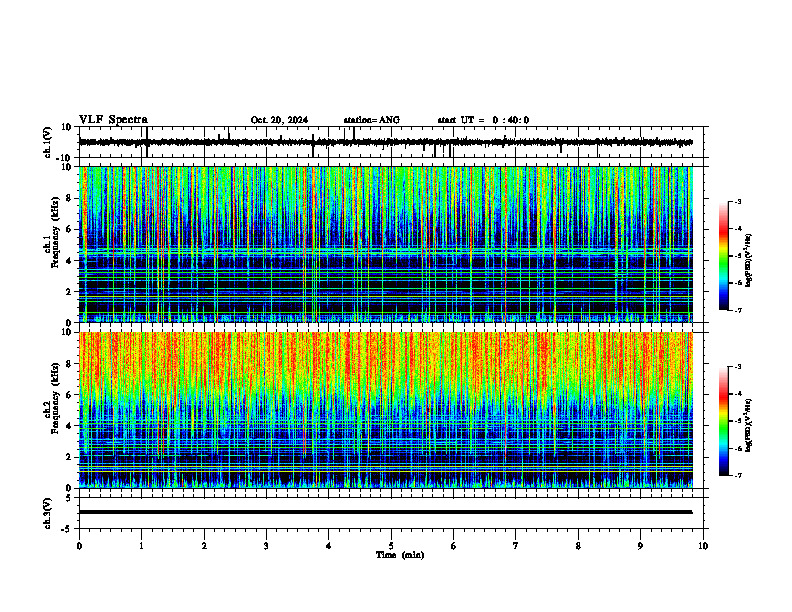Image resolution: width=792 pixels, height=612 pixels.
Task: Click time axis tick label "4"
Action: 329,546
